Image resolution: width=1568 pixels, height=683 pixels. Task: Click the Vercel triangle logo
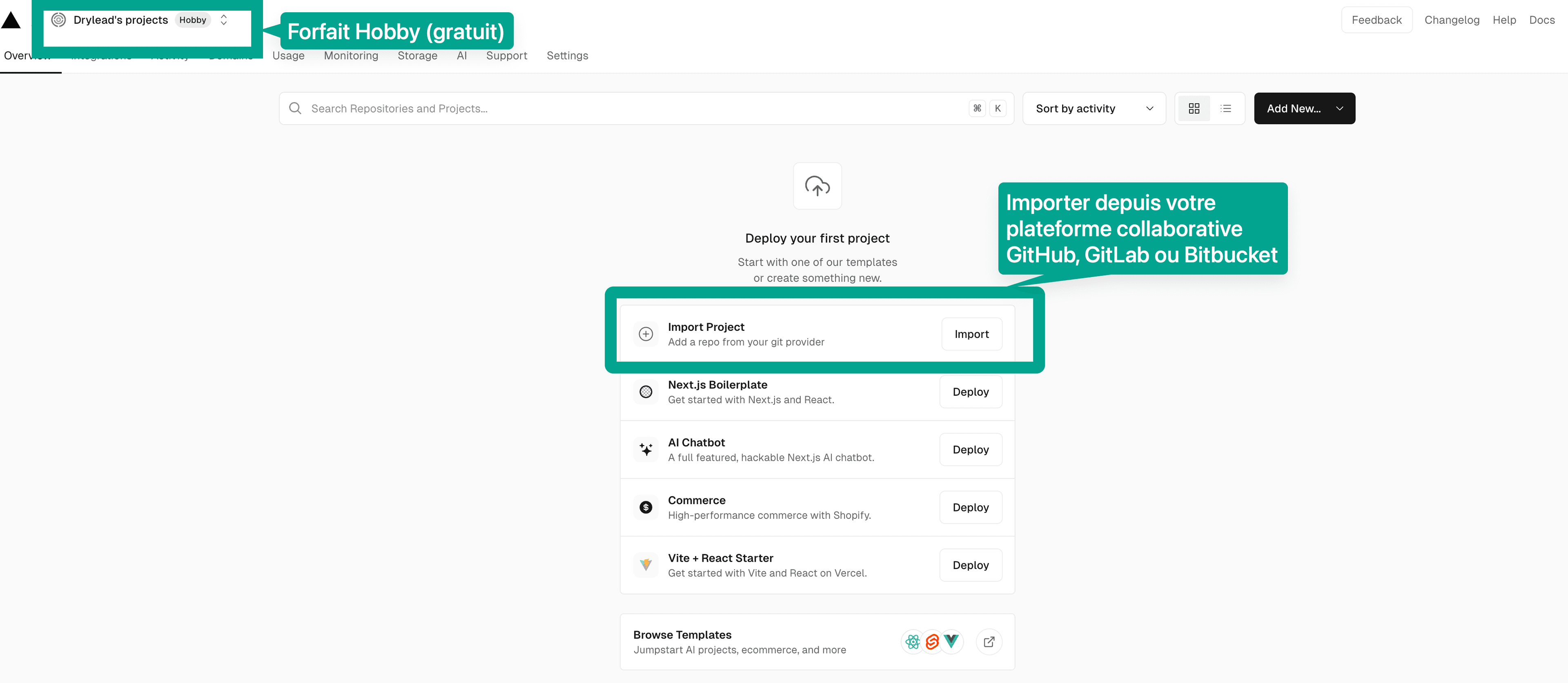11,20
